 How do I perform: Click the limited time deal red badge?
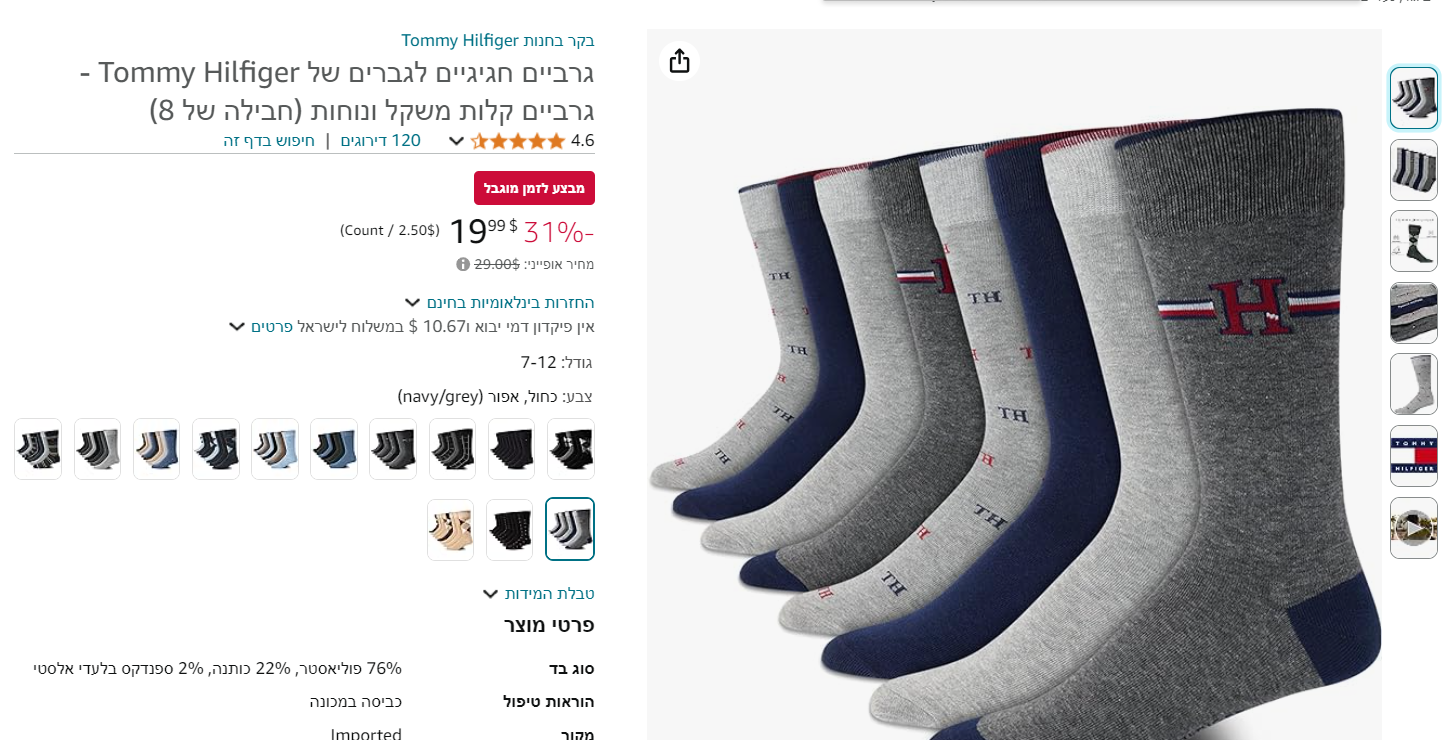tap(534, 188)
